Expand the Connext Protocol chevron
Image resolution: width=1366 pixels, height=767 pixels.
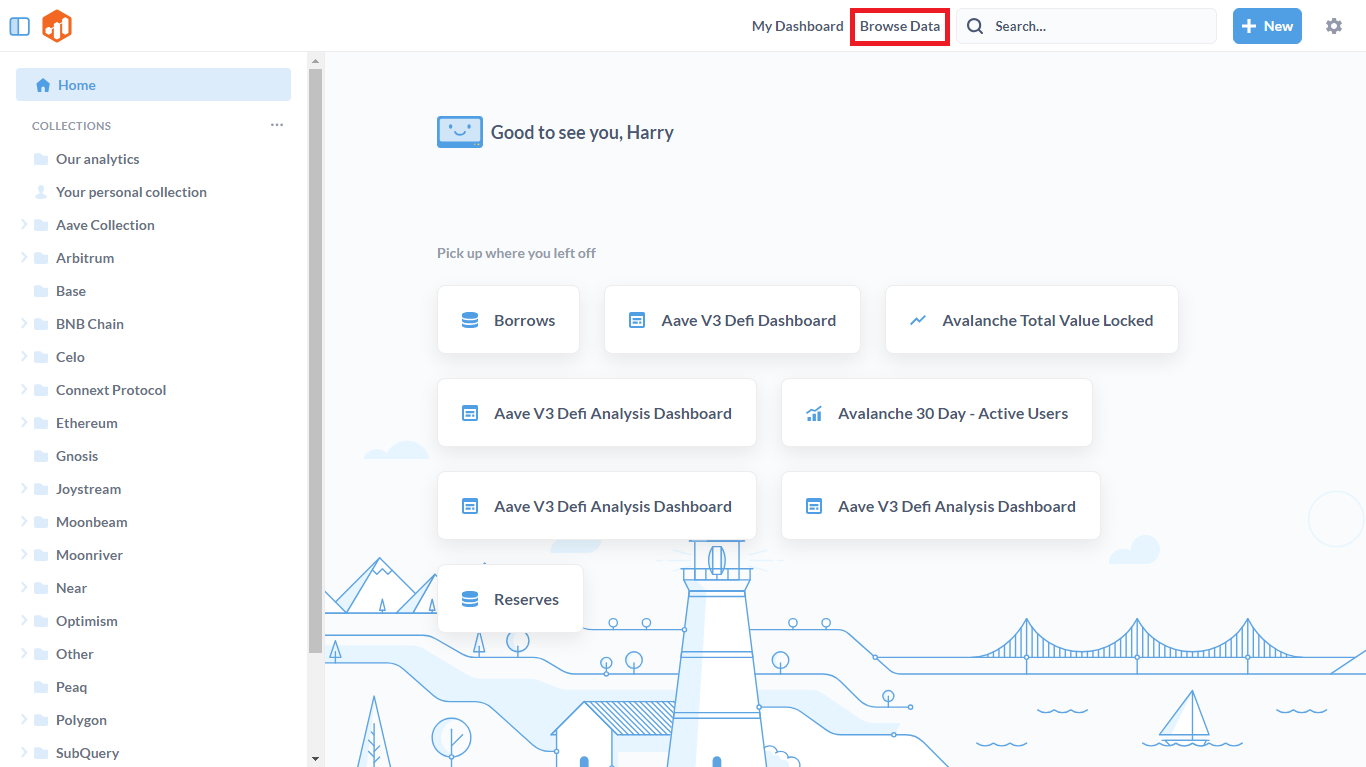coord(23,390)
